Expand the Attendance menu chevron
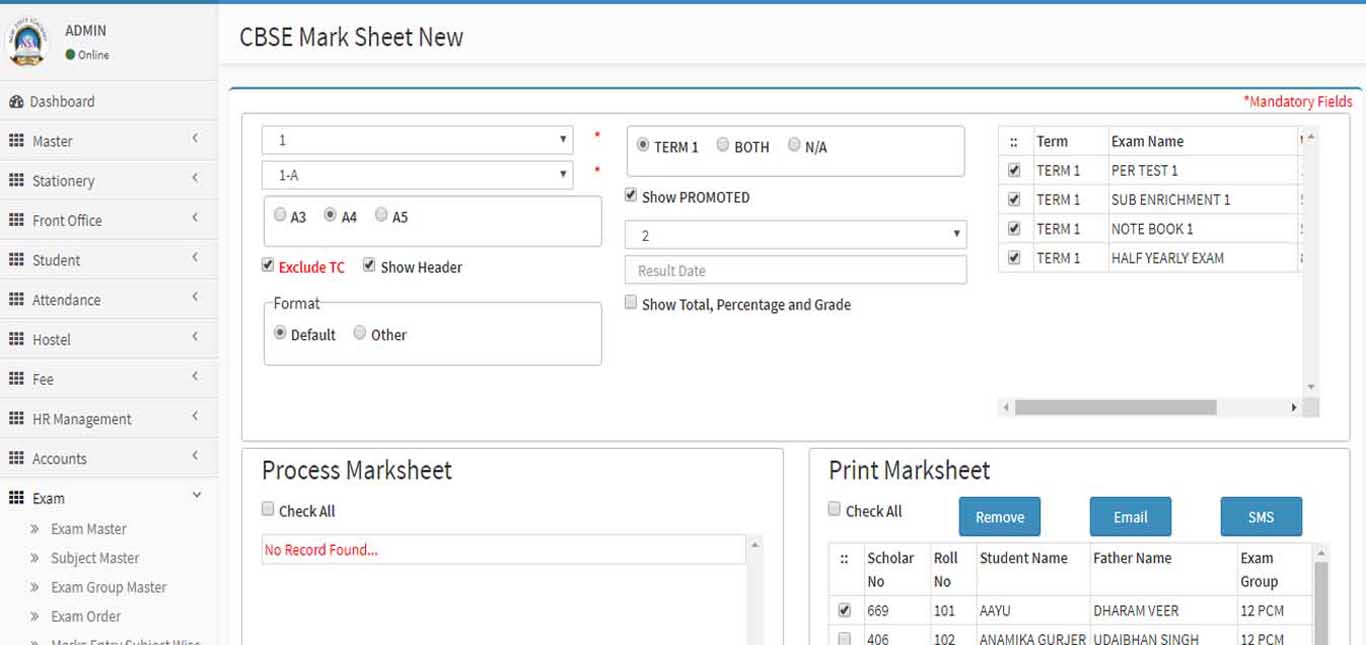The height and width of the screenshot is (645, 1366). coord(196,297)
